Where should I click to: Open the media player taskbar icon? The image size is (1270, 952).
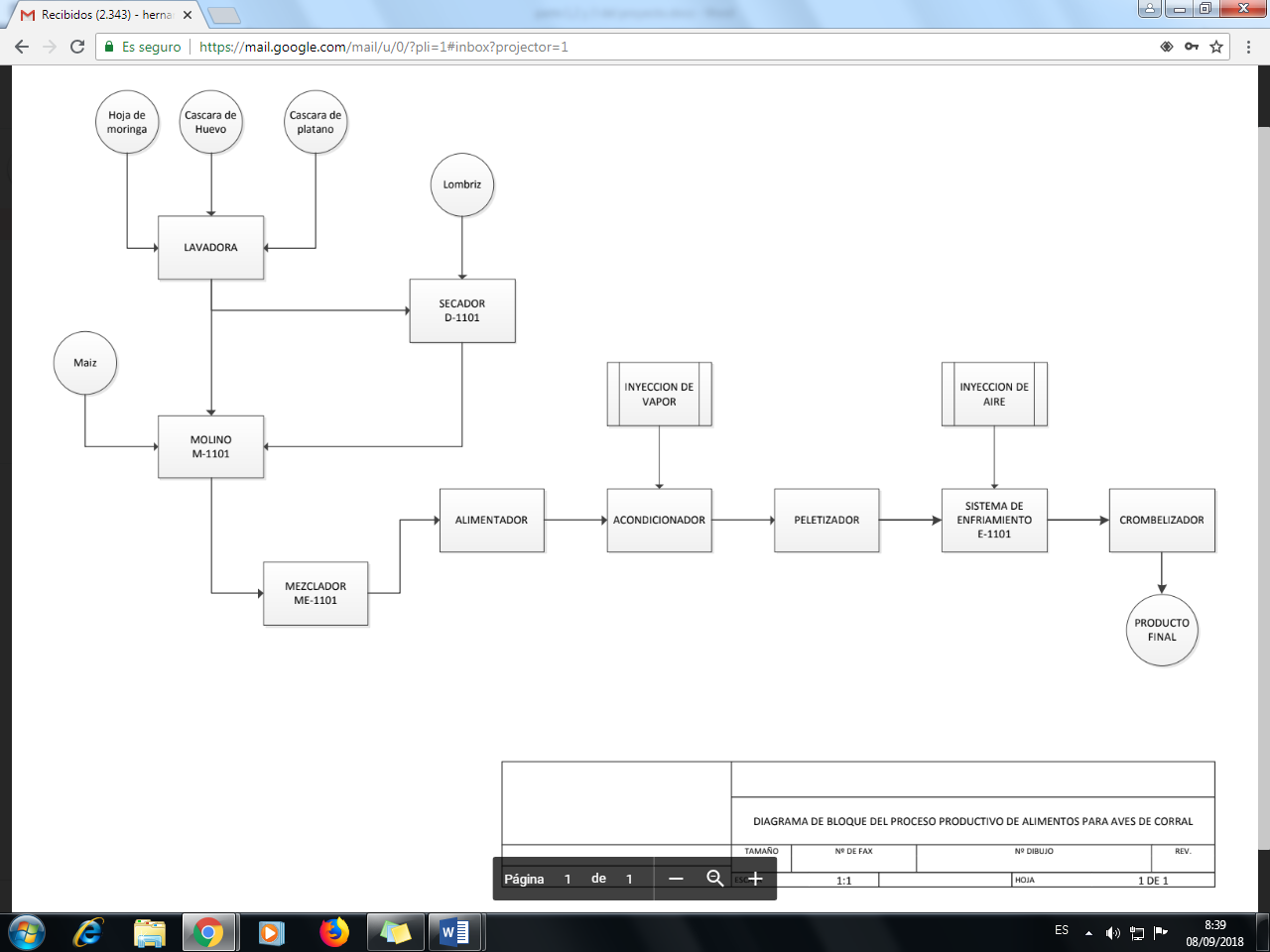pyautogui.click(x=271, y=933)
